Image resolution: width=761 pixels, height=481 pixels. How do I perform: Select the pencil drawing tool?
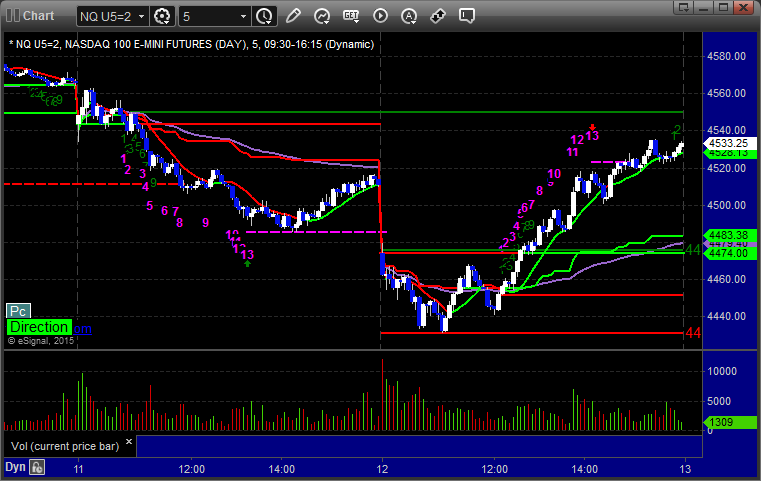[293, 16]
